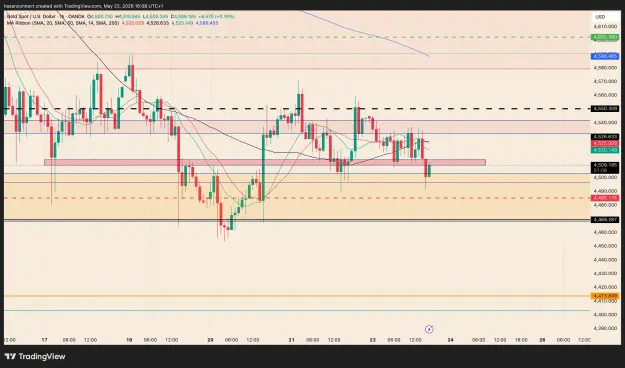Click the 4,400.000 price axis tick
The width and height of the screenshot is (625, 368).
605,315
